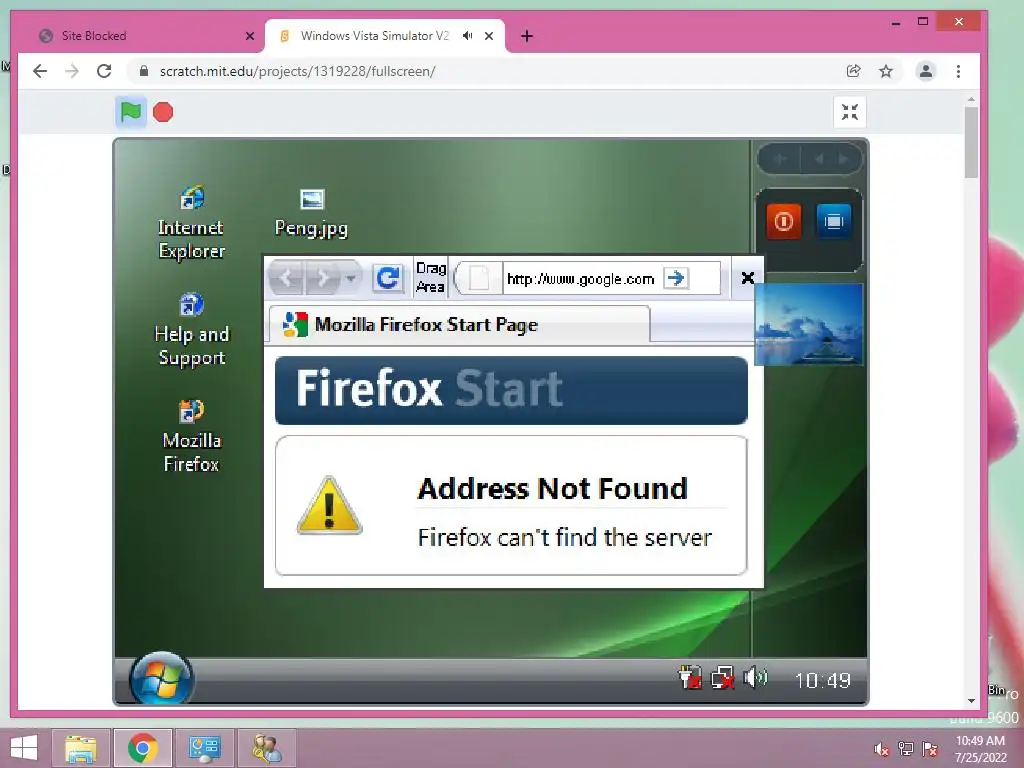Open File Explorer from host taskbar
Screen dimensions: 1024x768
80,748
